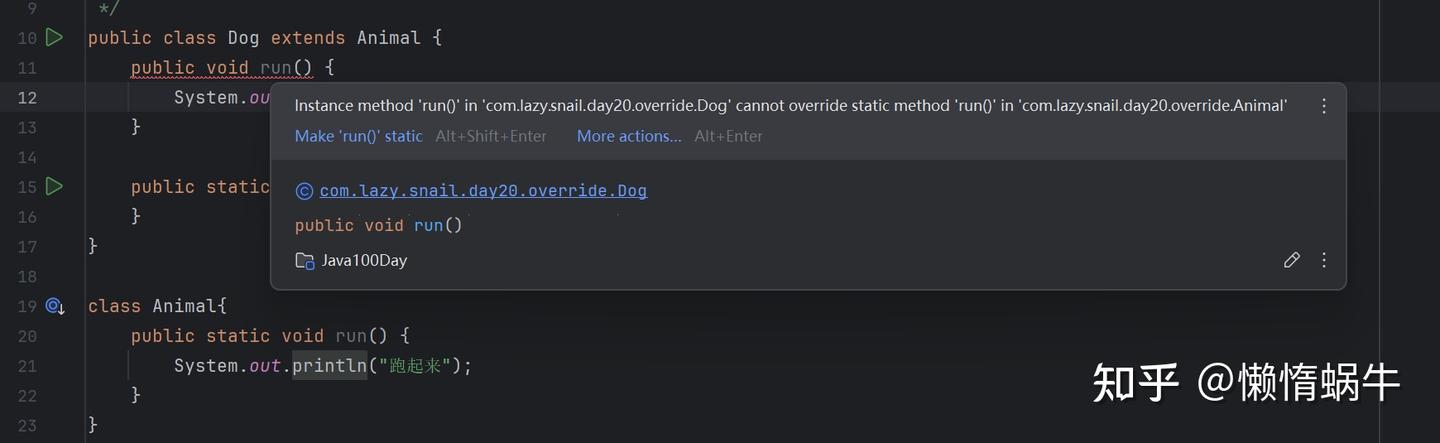Click line number 12 in the gutter
Image resolution: width=1440 pixels, height=443 pixels.
(27, 98)
